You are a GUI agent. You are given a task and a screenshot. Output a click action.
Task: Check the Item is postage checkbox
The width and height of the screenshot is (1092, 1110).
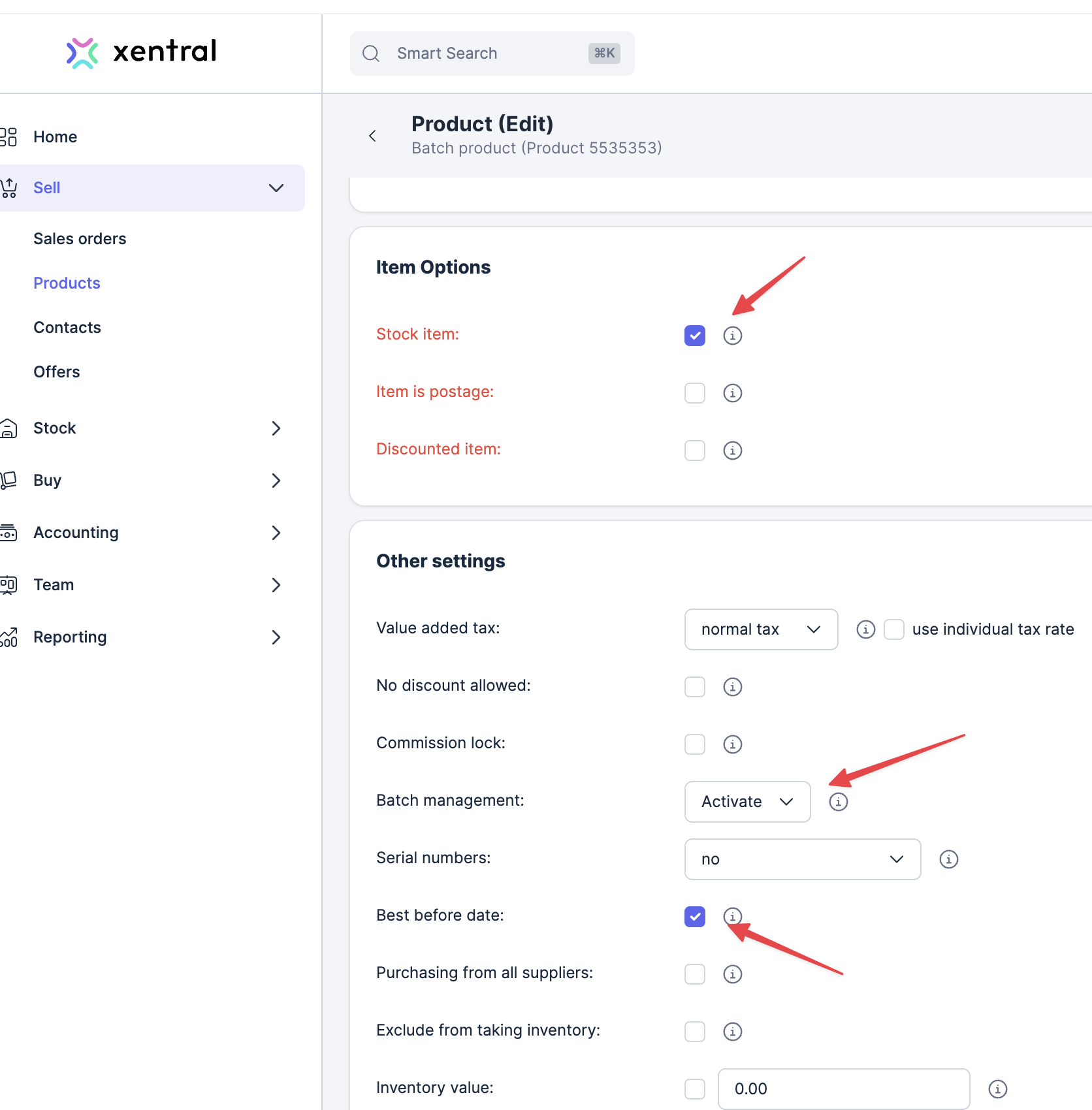[695, 393]
